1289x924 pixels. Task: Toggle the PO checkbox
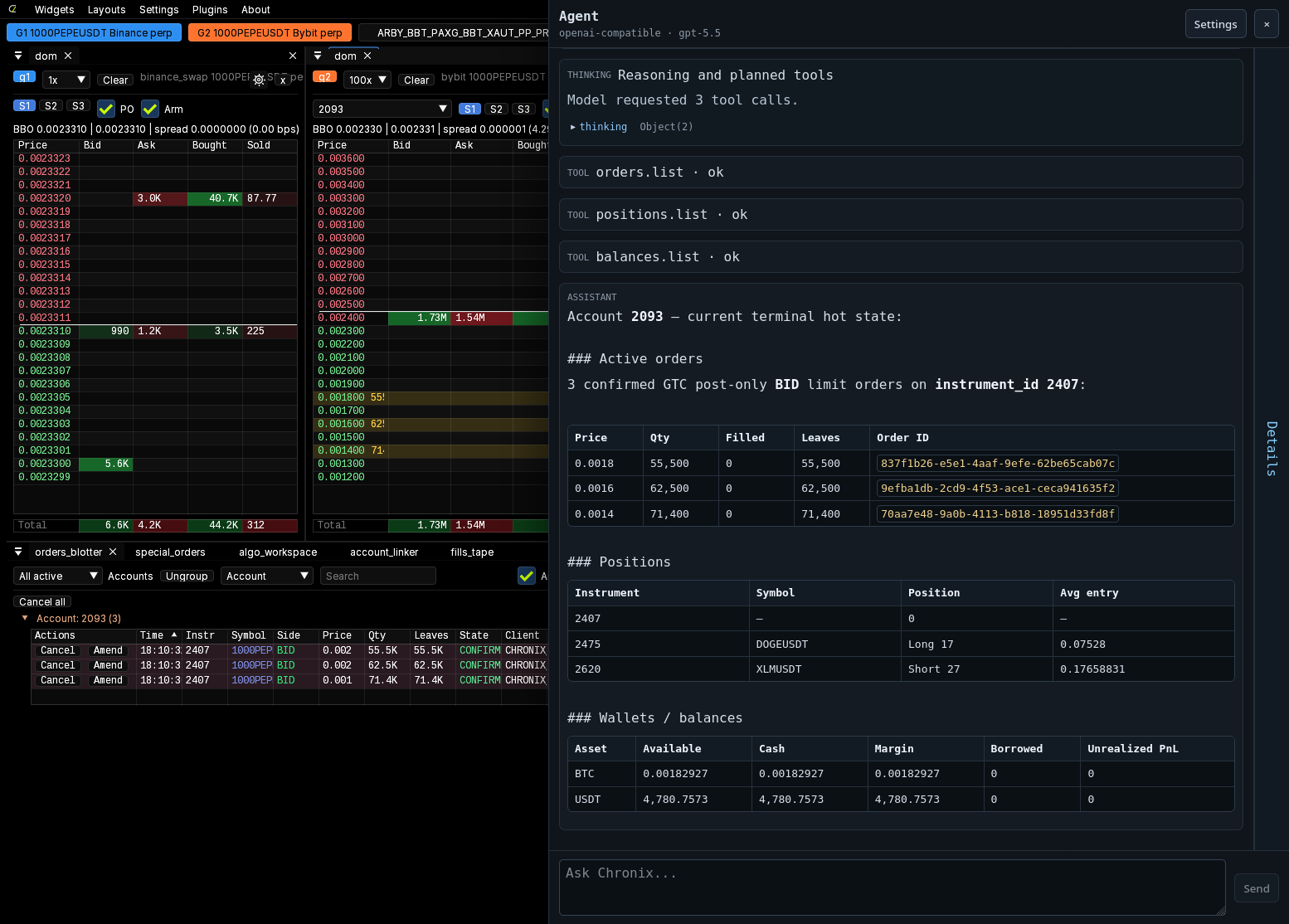(106, 109)
